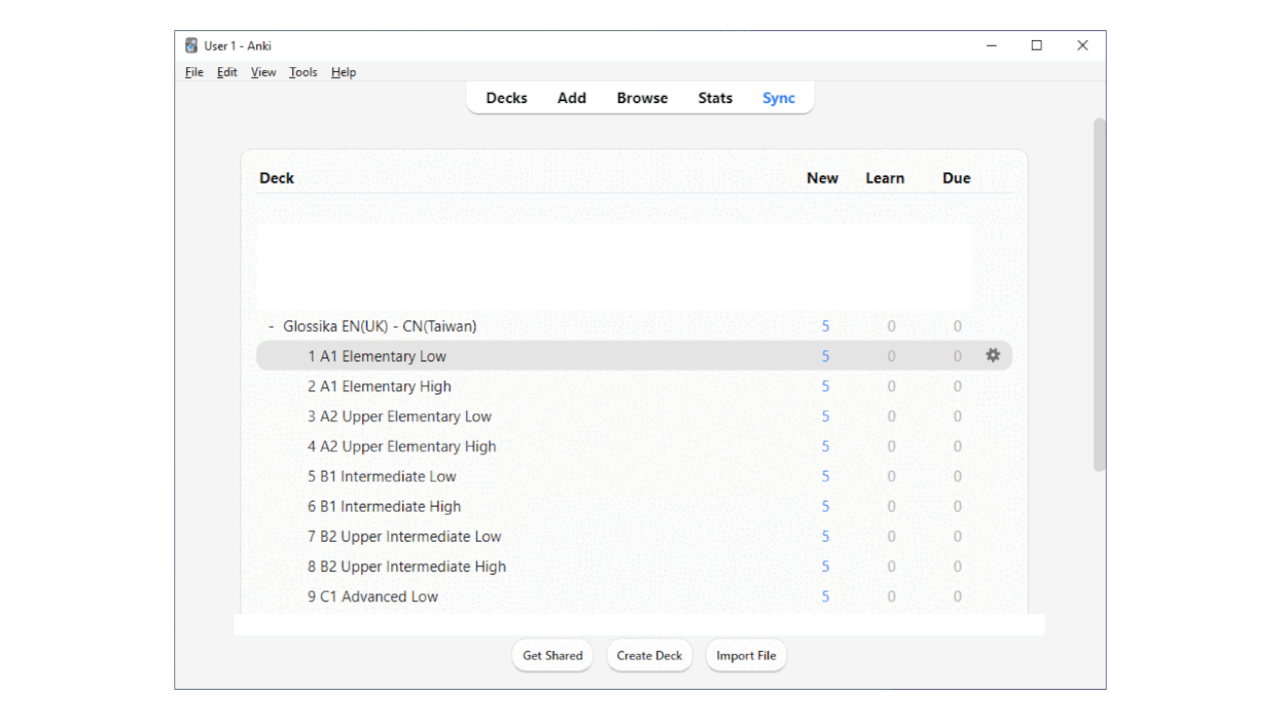
Task: Click the Anki app icon in title bar
Action: click(x=191, y=45)
